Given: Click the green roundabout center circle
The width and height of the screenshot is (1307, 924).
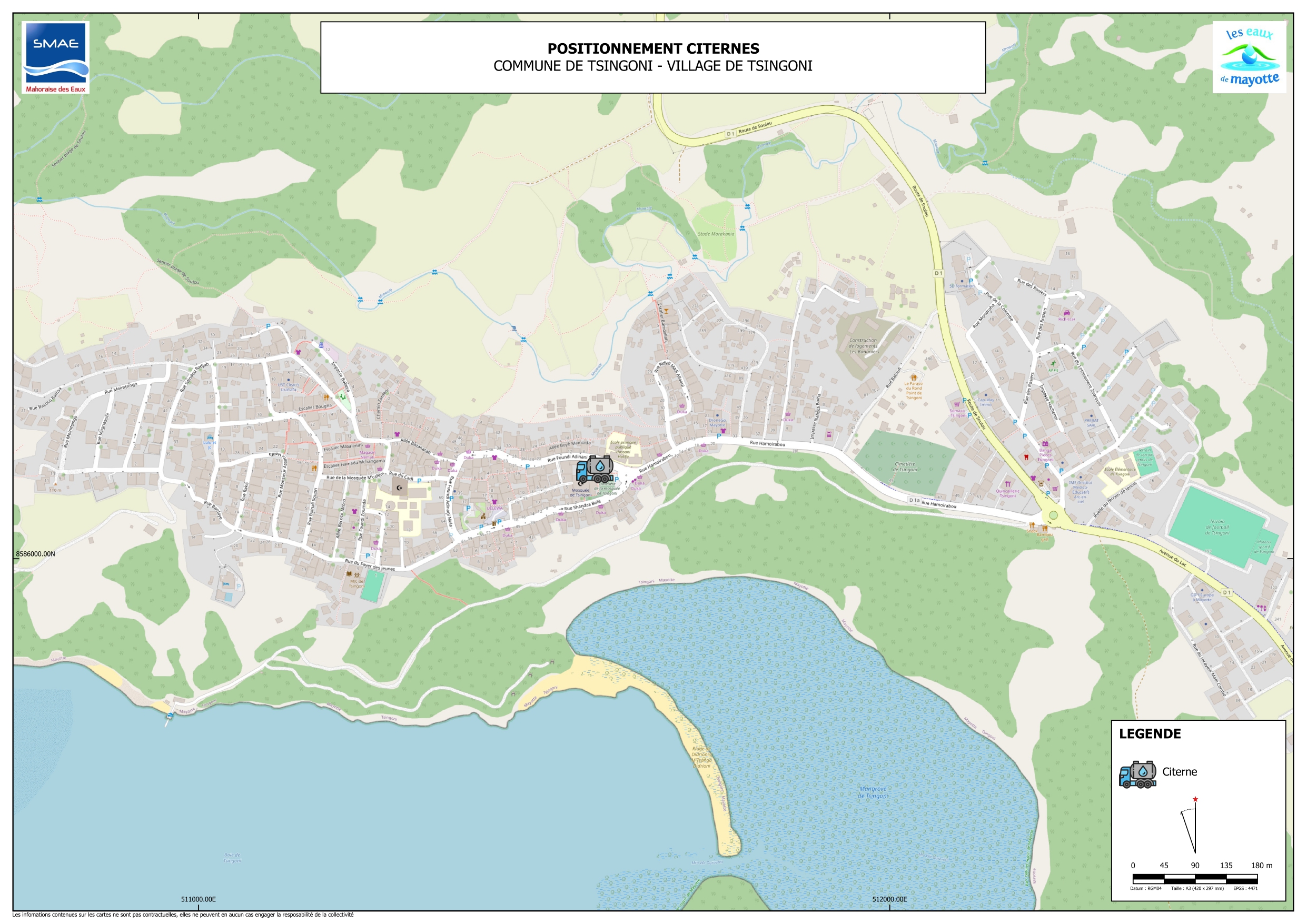Looking at the screenshot, I should (1053, 515).
